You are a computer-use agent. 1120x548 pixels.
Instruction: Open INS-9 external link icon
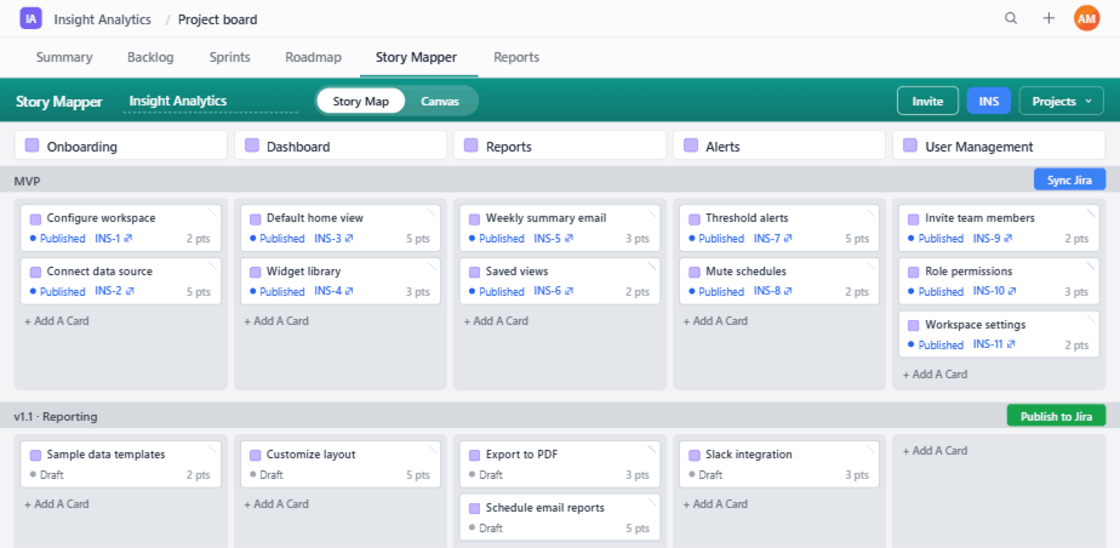pyautogui.click(x=1008, y=239)
